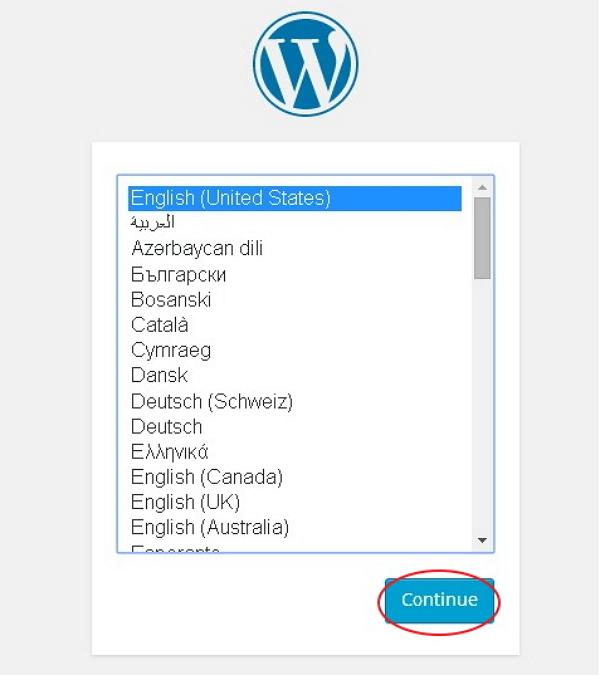Choose Deutsch (Schweiz) option
Viewport: 600px width, 675px height.
pyautogui.click(x=211, y=401)
